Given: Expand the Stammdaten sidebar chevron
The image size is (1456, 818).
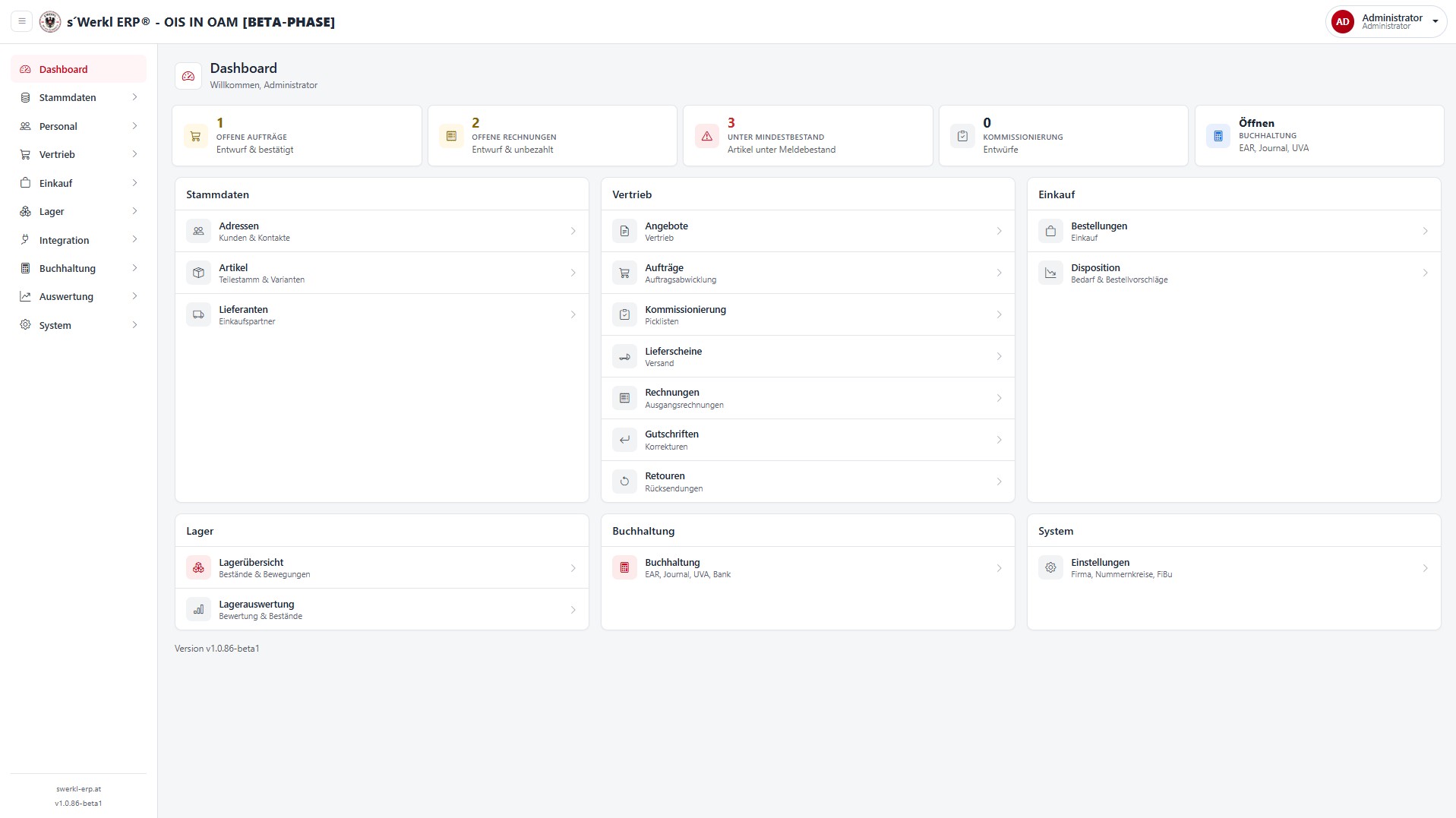Looking at the screenshot, I should (134, 97).
